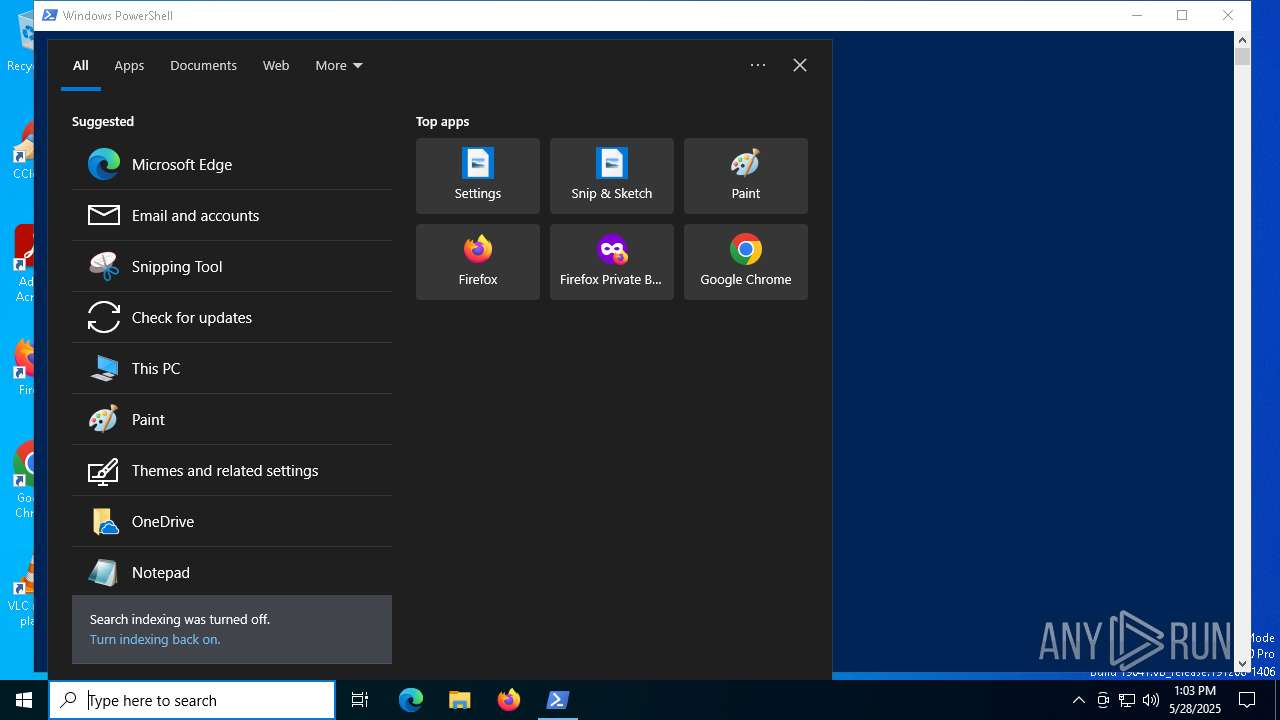Minimize the Windows PowerShell window

click(1137, 15)
